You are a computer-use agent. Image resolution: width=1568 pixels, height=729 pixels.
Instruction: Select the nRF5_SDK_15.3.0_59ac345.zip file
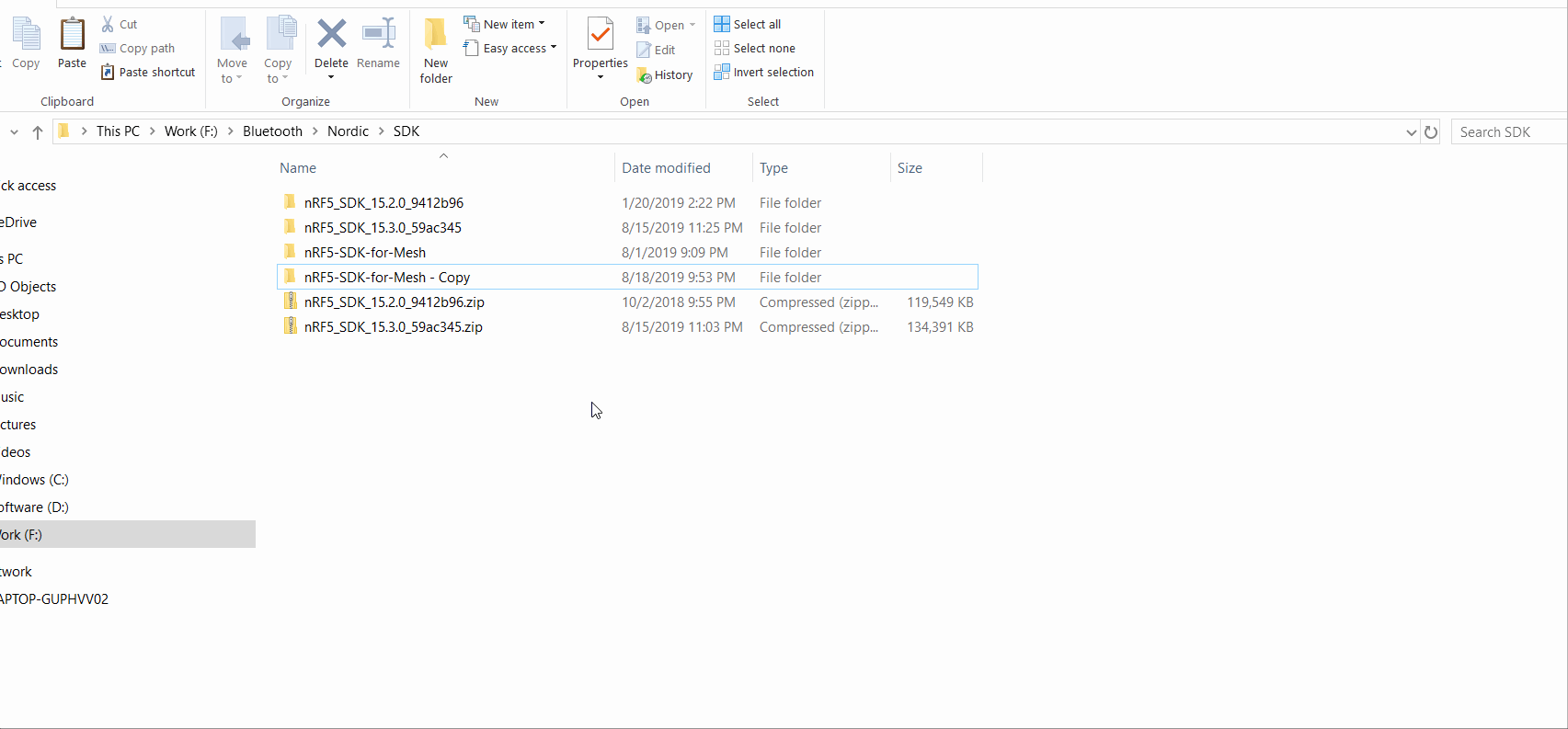(393, 327)
